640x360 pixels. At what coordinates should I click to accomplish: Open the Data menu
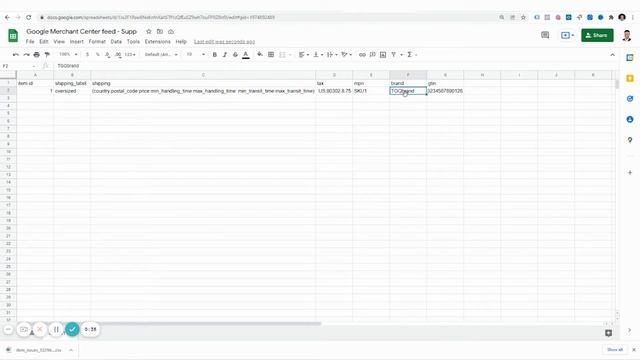(116, 42)
